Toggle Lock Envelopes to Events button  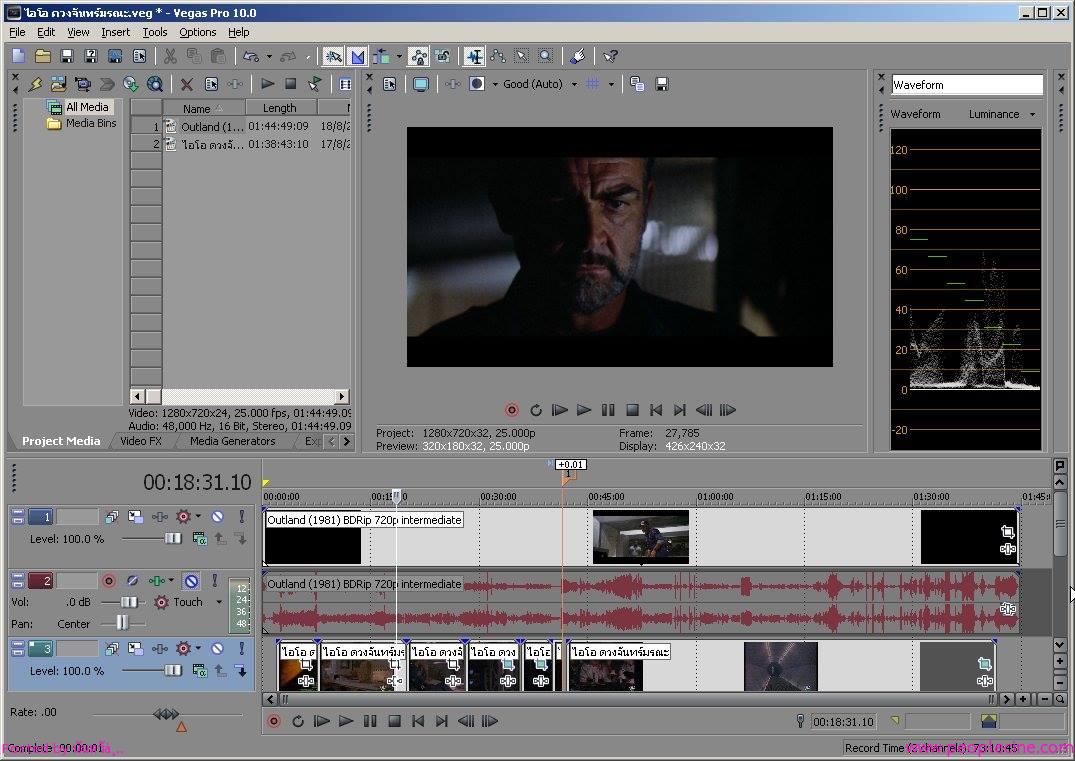[x=418, y=56]
